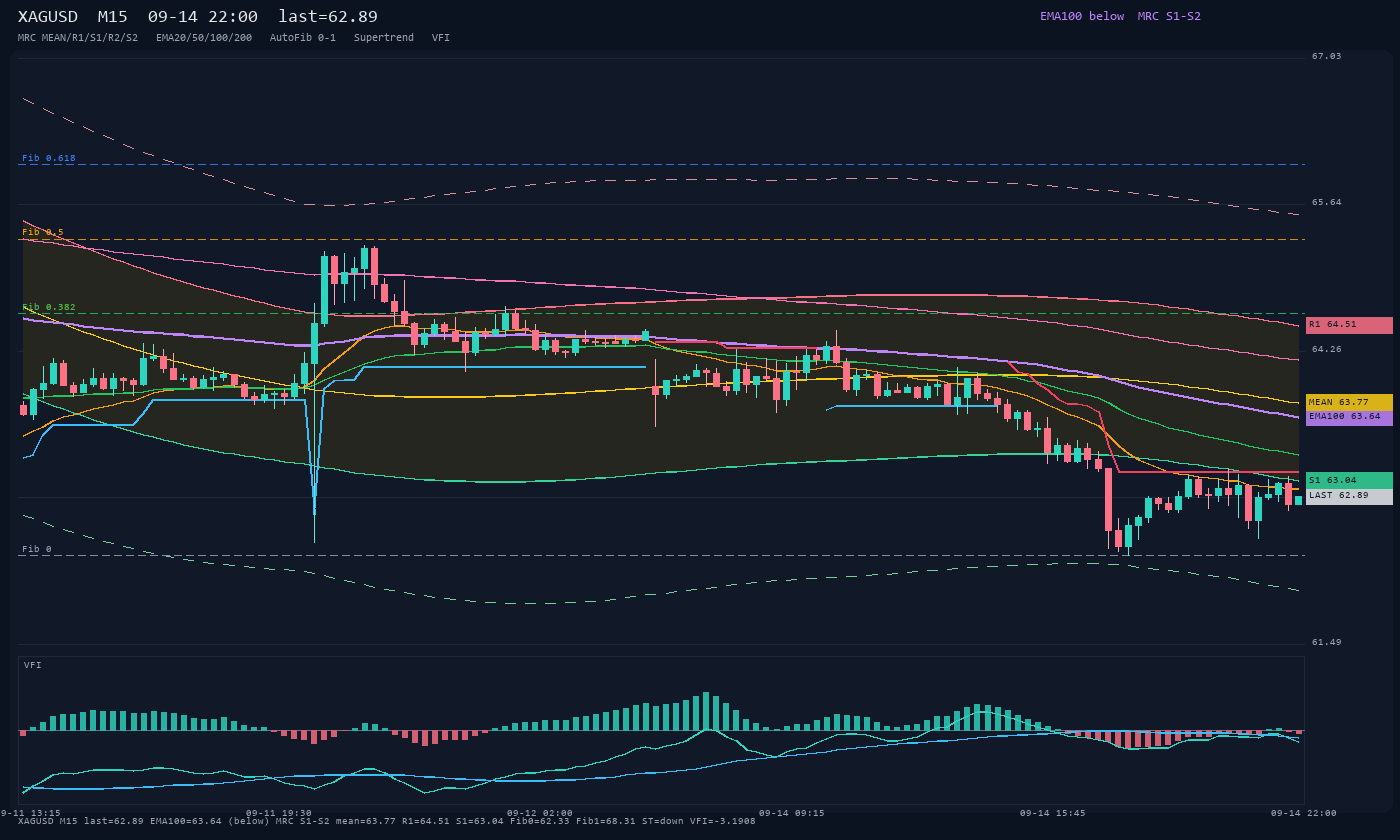Click the 09-11 19:30 time axis label
Screen dimensions: 1400x840
click(279, 813)
